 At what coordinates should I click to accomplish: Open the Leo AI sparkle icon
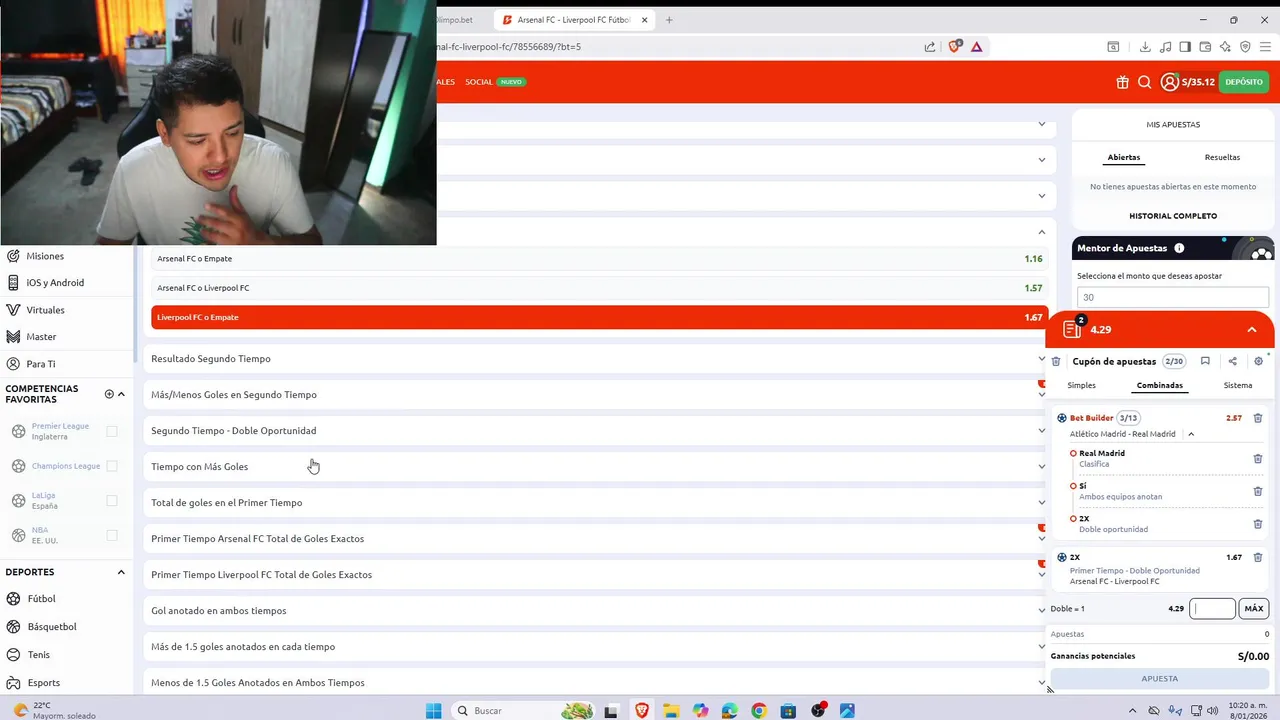[1225, 46]
